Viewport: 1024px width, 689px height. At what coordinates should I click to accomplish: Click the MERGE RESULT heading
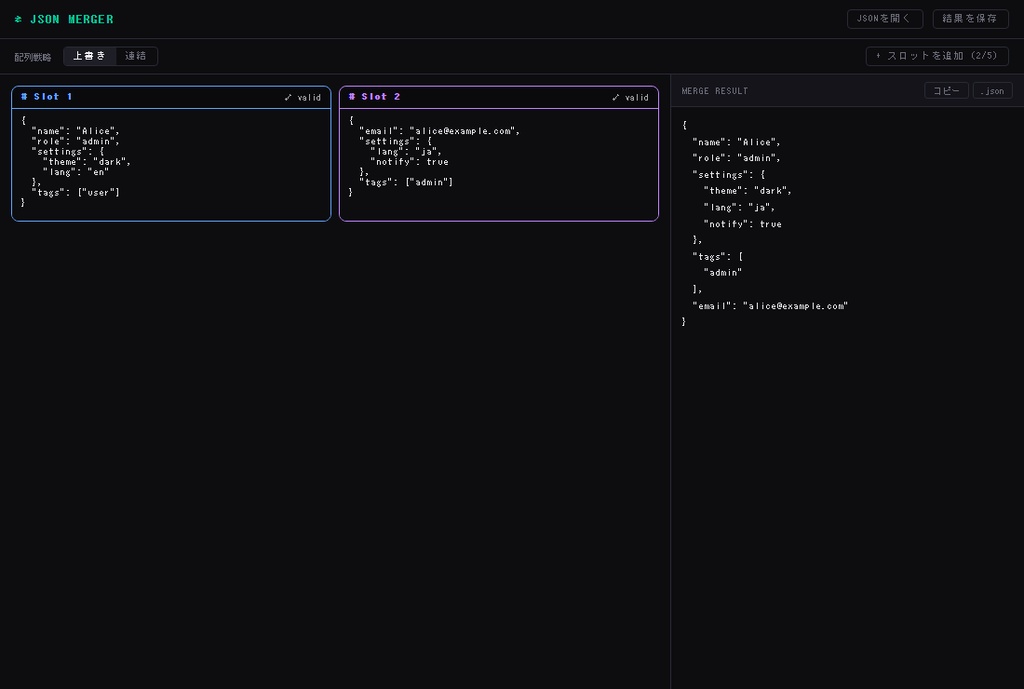pos(714,91)
